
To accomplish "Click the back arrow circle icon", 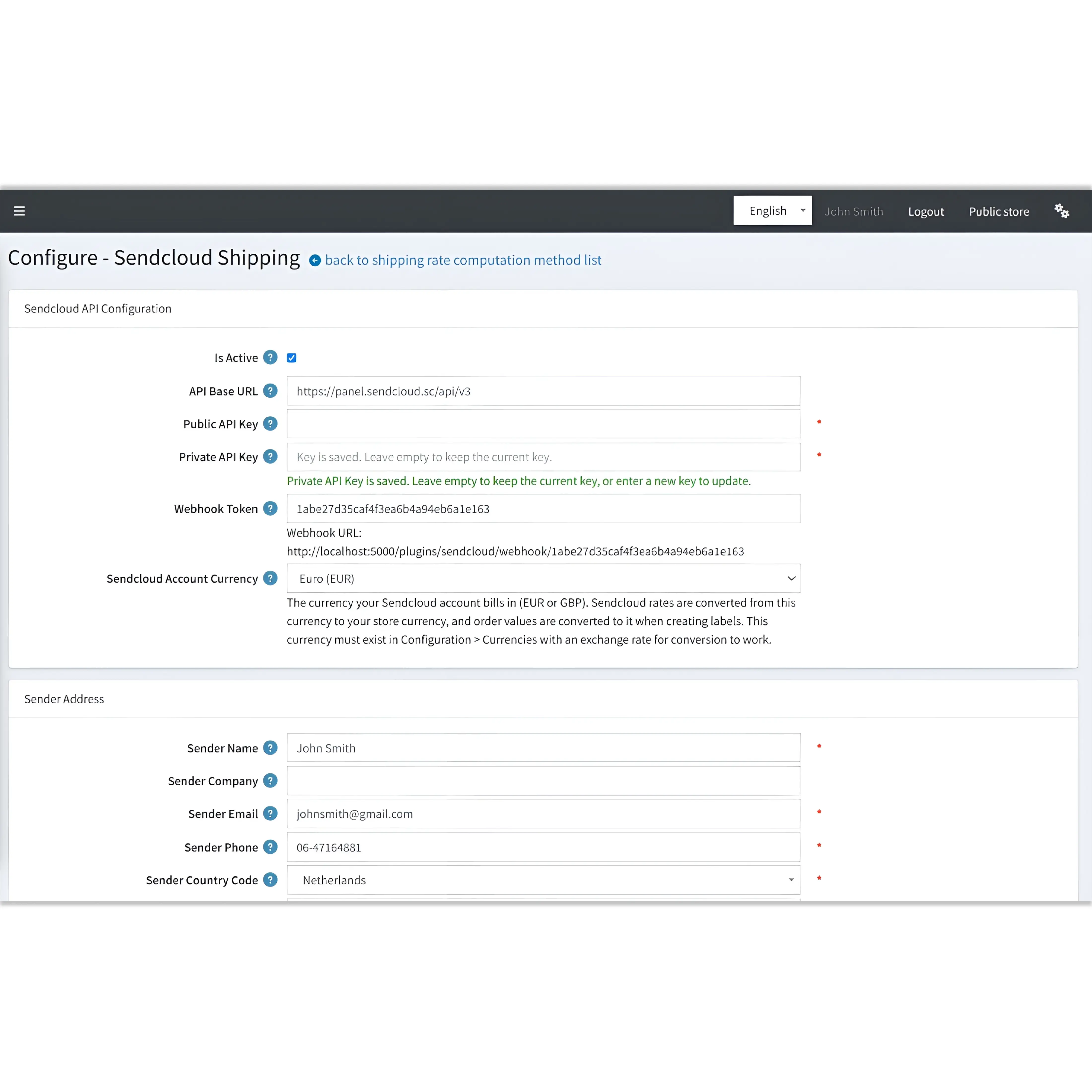I will pos(315,260).
